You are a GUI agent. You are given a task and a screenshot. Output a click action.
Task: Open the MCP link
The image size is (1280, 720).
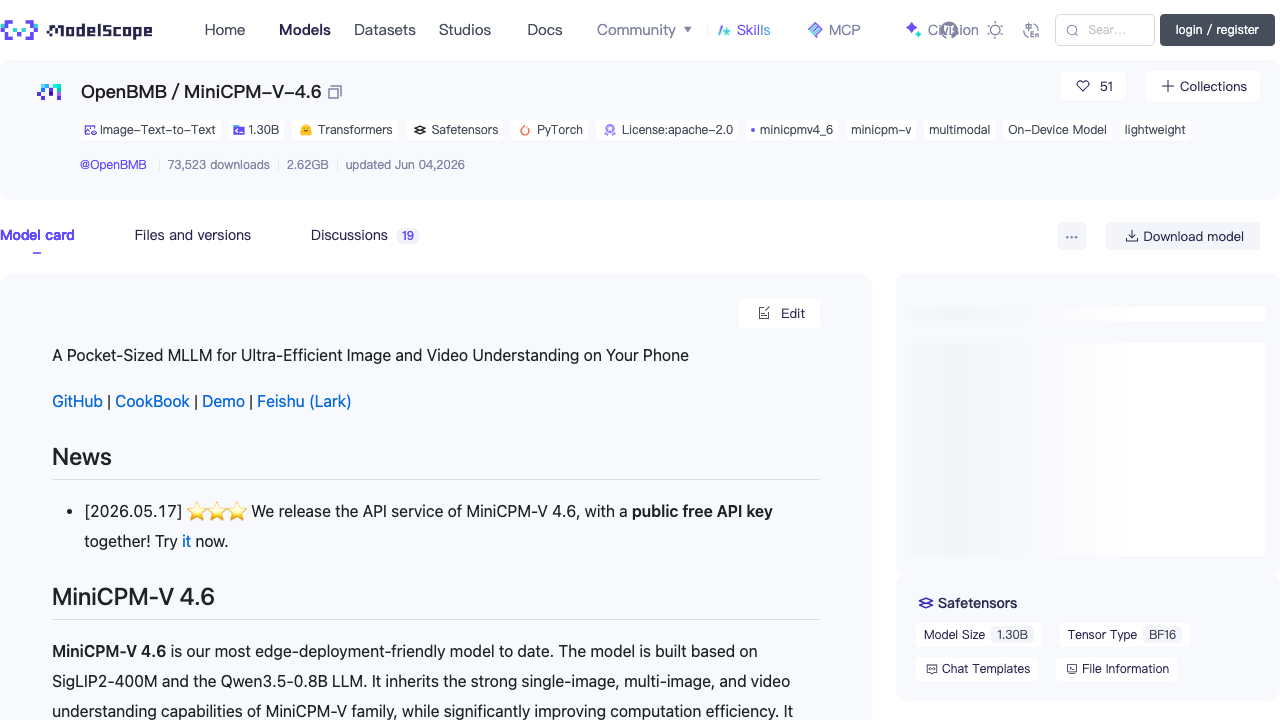(834, 30)
